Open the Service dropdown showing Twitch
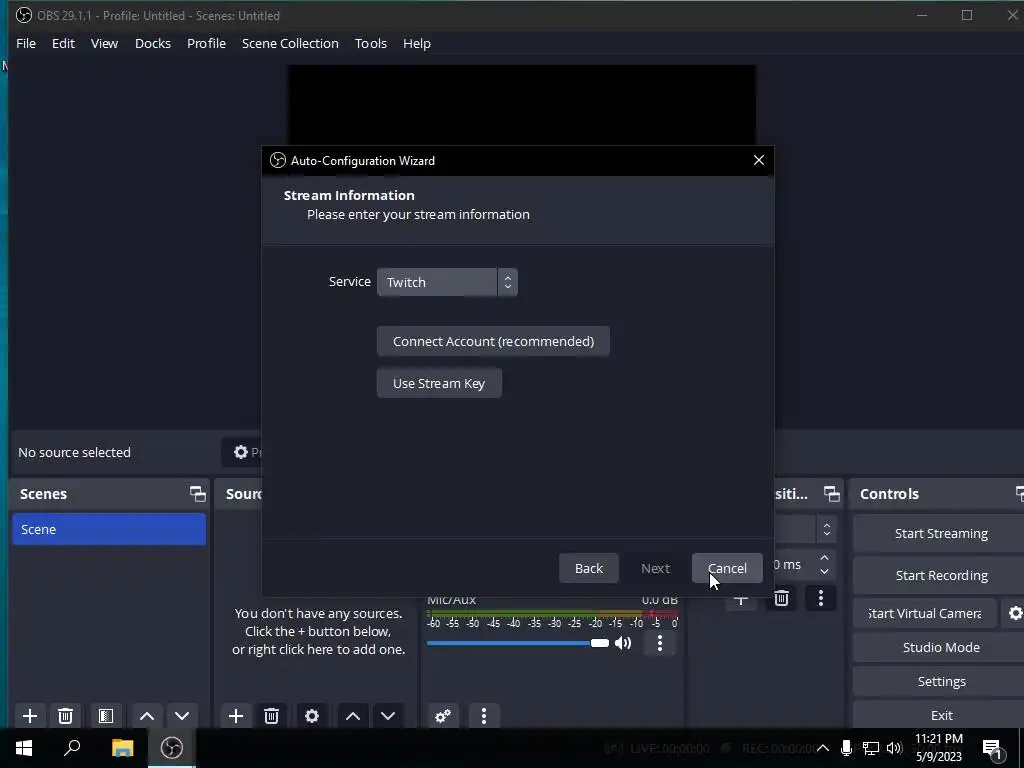 coord(447,282)
